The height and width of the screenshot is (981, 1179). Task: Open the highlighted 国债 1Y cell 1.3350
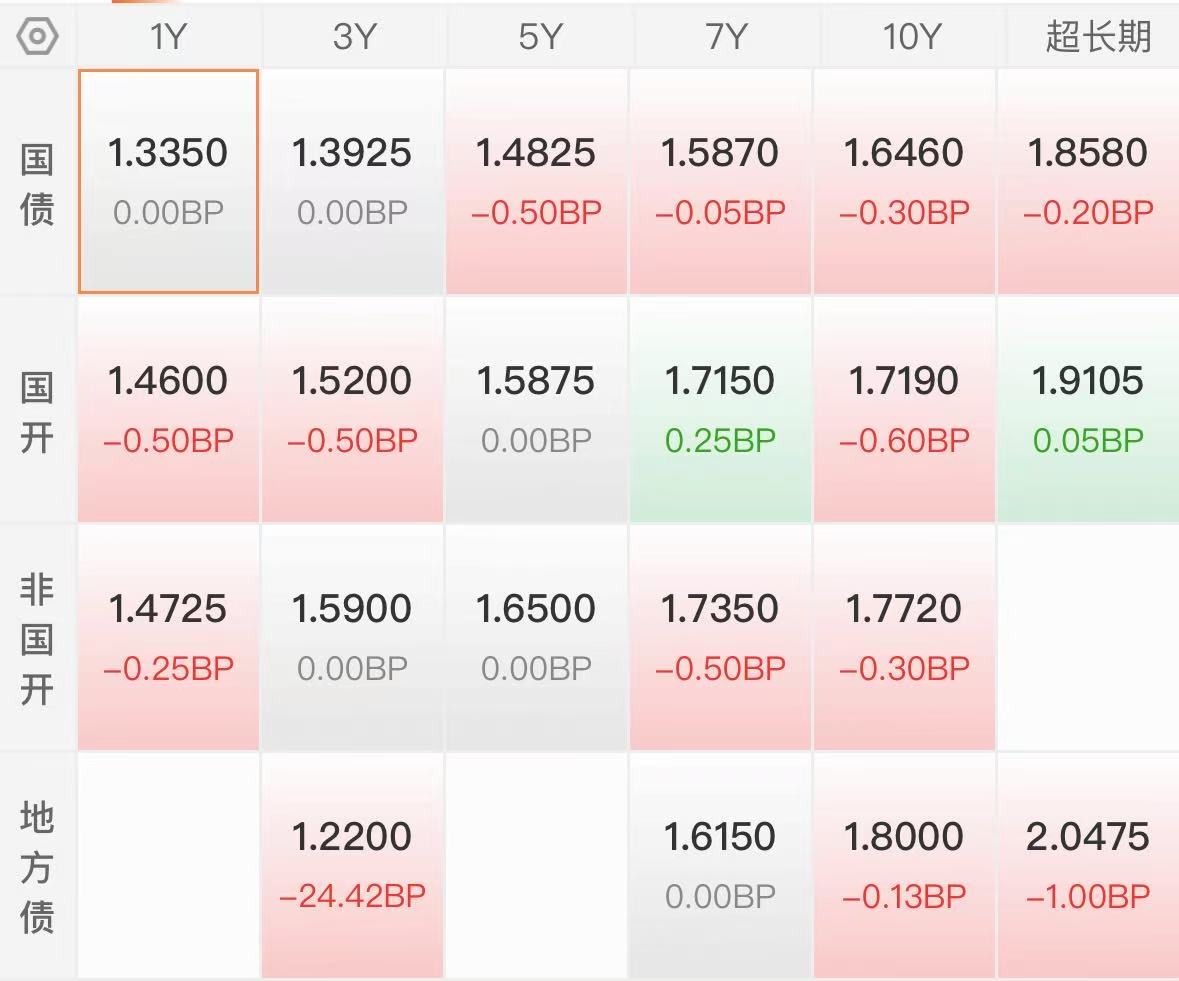[168, 181]
